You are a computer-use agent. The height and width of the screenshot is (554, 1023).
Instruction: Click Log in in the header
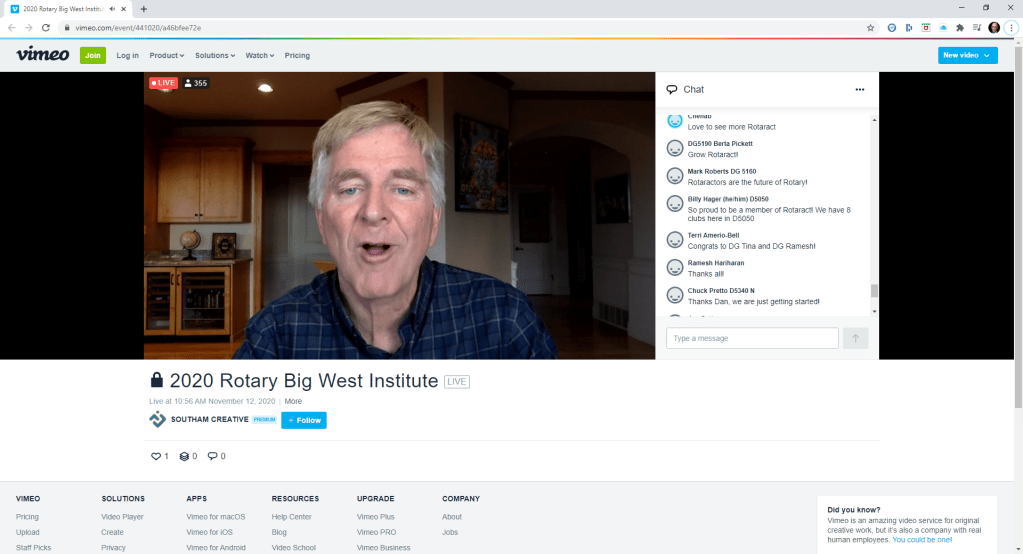click(127, 56)
